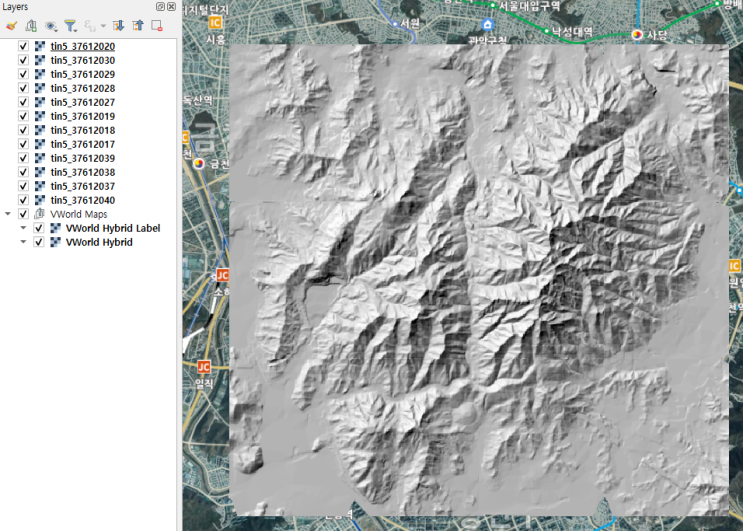Screen dimensions: 743x531
Task: Select the VWorld Hybrid layer name
Action: 98,242
